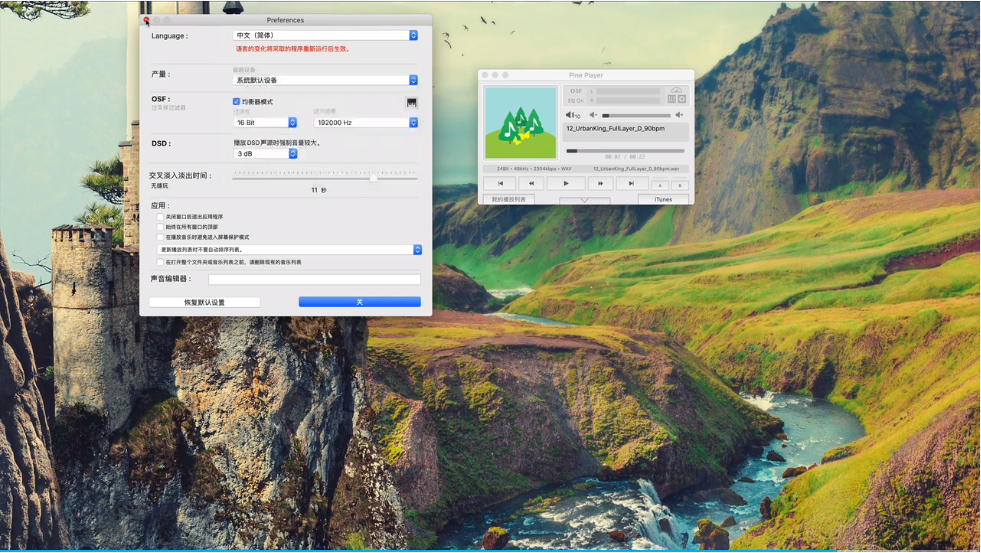Seek on the Pine Player track progress bar
The image size is (981, 553).
625,151
